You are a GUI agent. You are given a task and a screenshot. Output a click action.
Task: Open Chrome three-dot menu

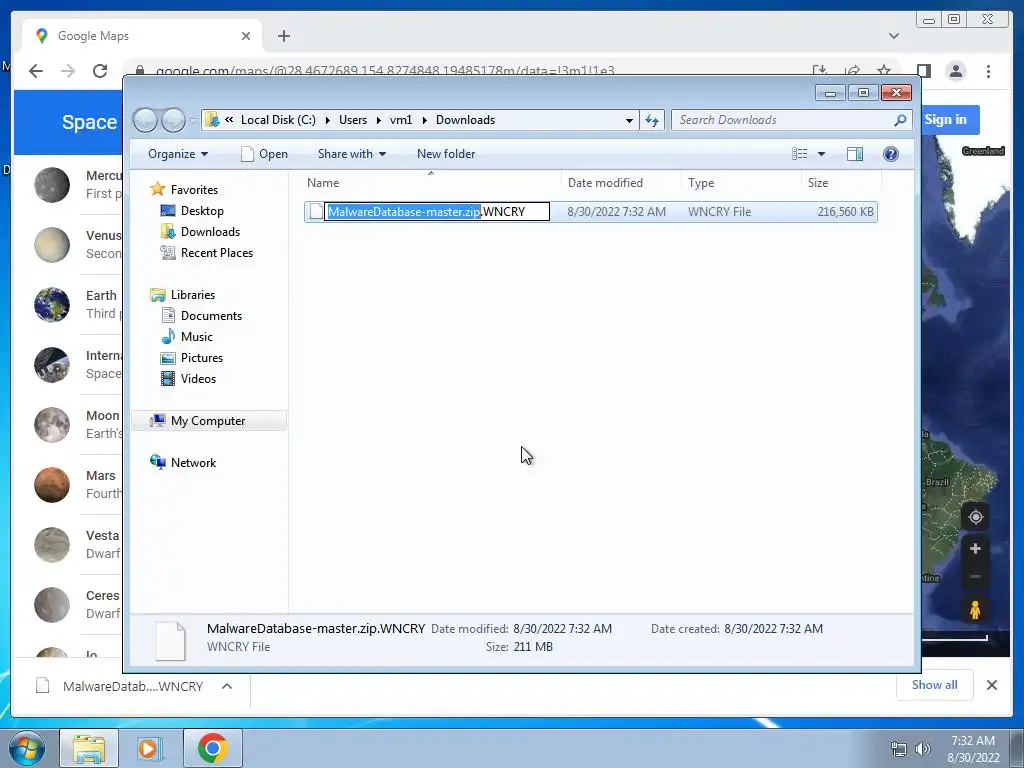988,71
